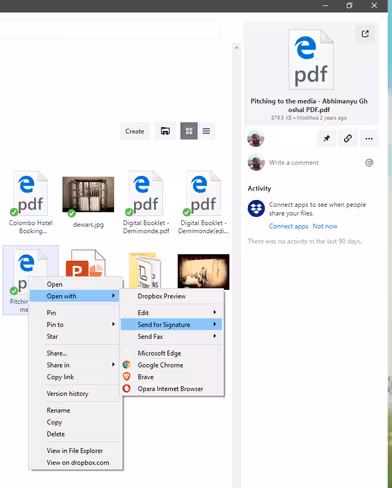Select Copy link in context menu

(75, 377)
